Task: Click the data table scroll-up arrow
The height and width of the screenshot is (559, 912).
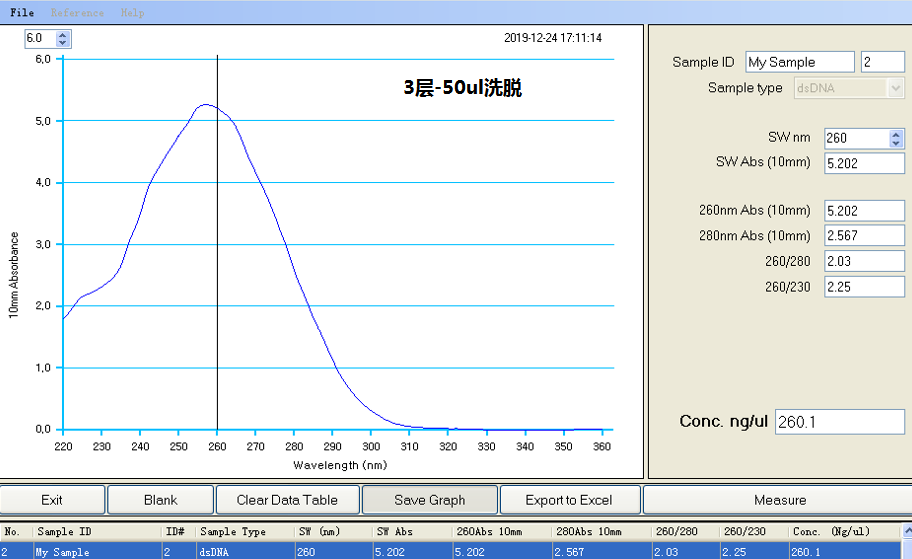Action: [x=907, y=531]
